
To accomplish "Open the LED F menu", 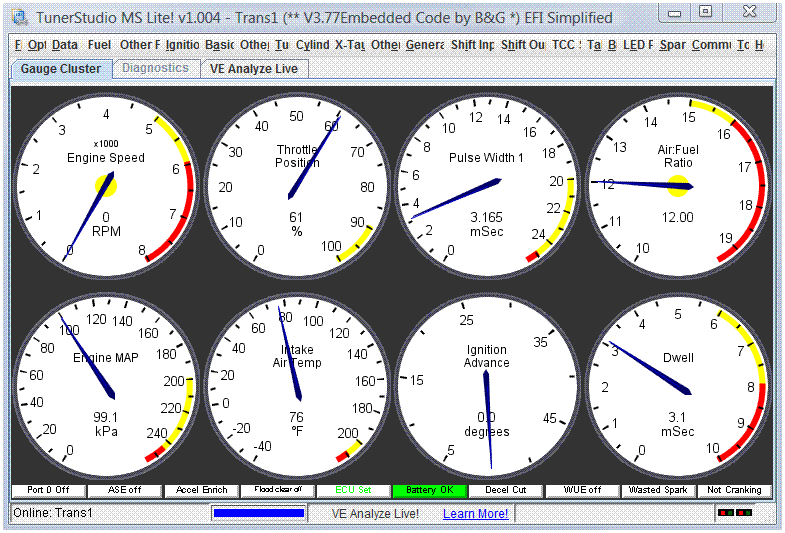I will click(638, 45).
